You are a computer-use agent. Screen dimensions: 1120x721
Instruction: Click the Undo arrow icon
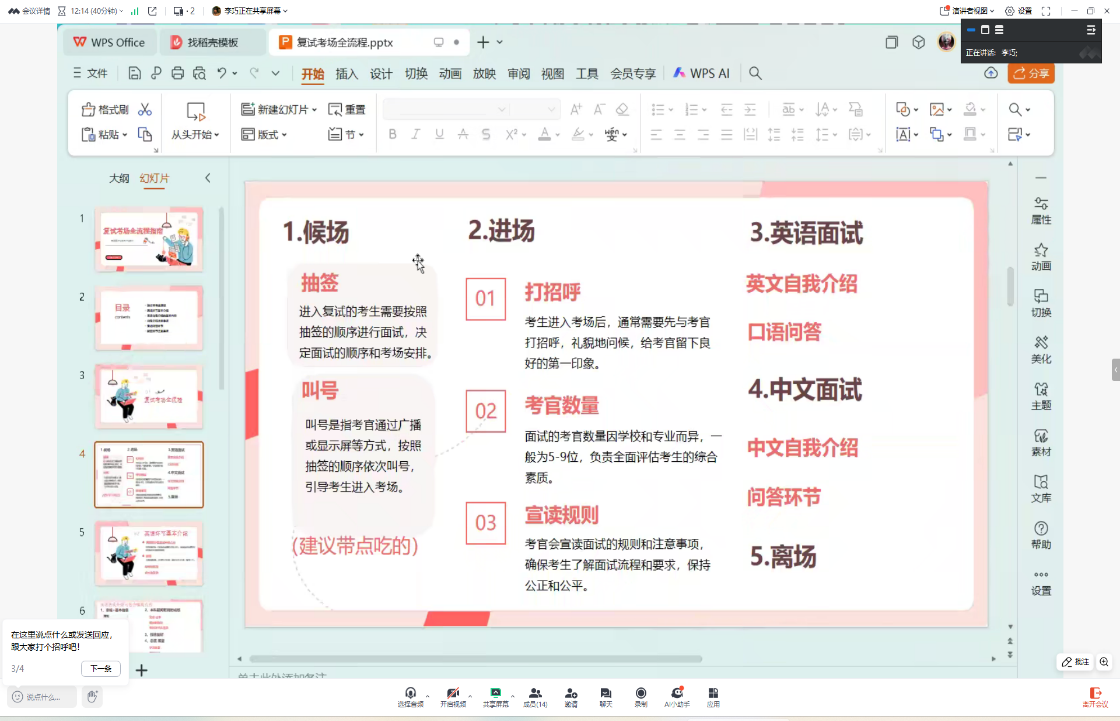pyautogui.click(x=222, y=73)
